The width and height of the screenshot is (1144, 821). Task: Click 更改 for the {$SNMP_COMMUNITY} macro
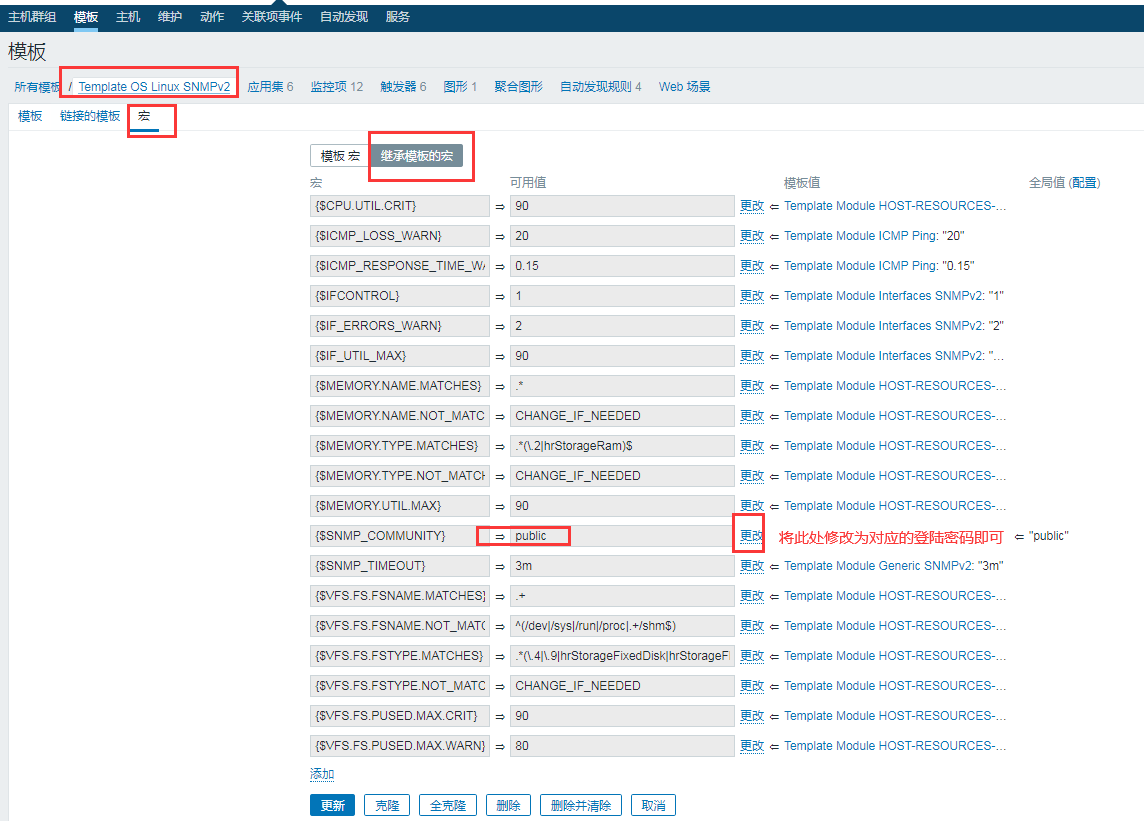point(751,536)
